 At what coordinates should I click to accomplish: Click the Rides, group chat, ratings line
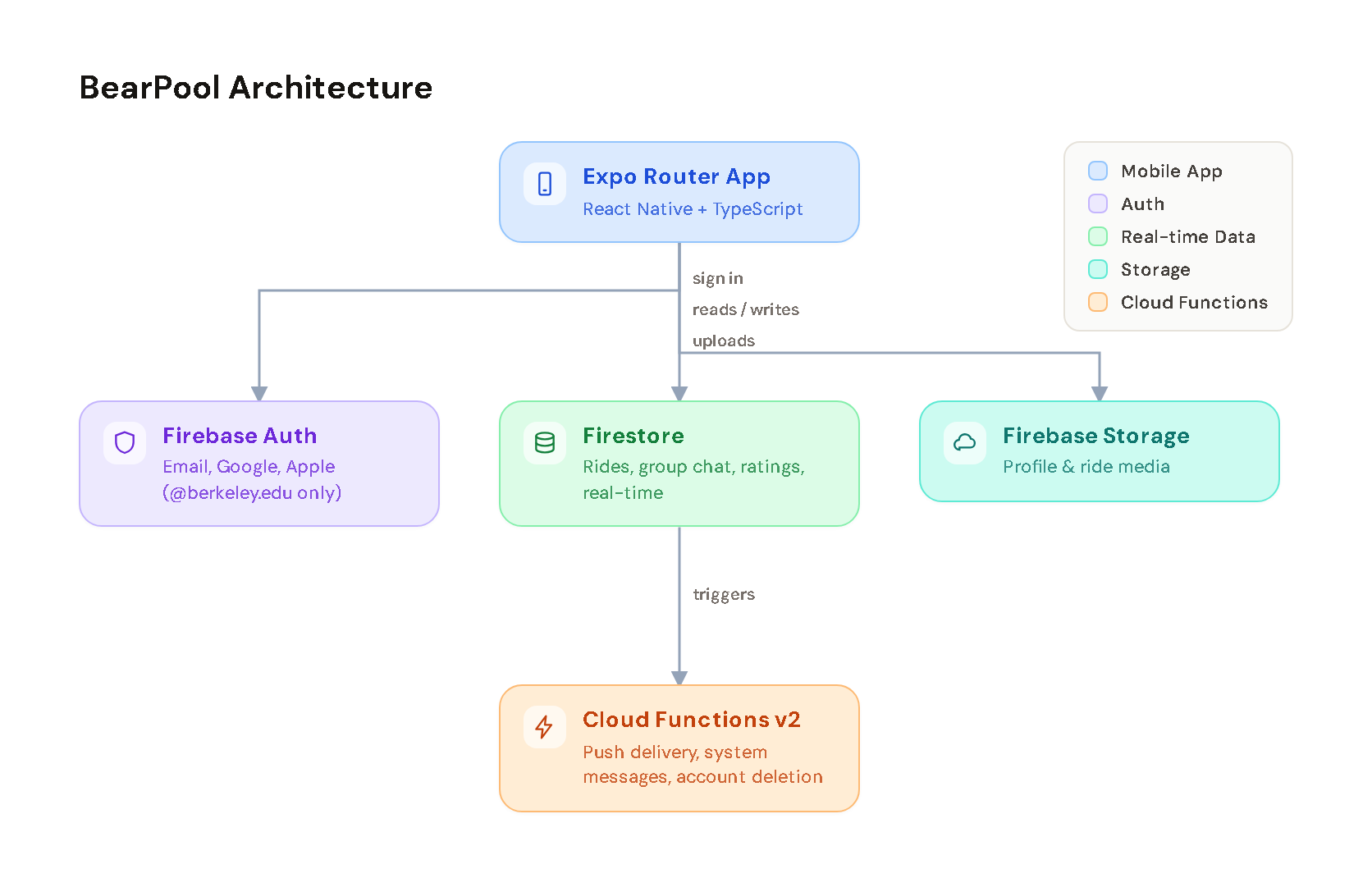[693, 467]
